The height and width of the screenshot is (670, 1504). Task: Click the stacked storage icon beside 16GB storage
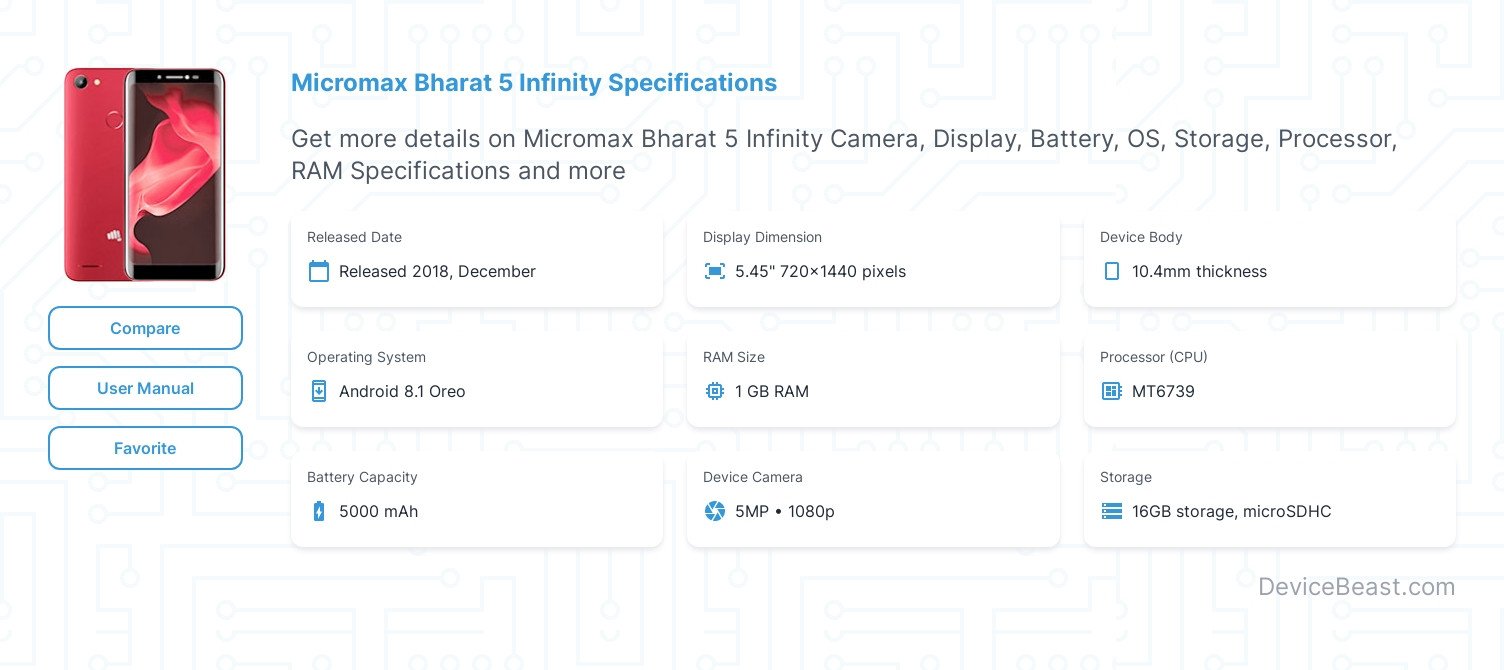tap(1112, 511)
